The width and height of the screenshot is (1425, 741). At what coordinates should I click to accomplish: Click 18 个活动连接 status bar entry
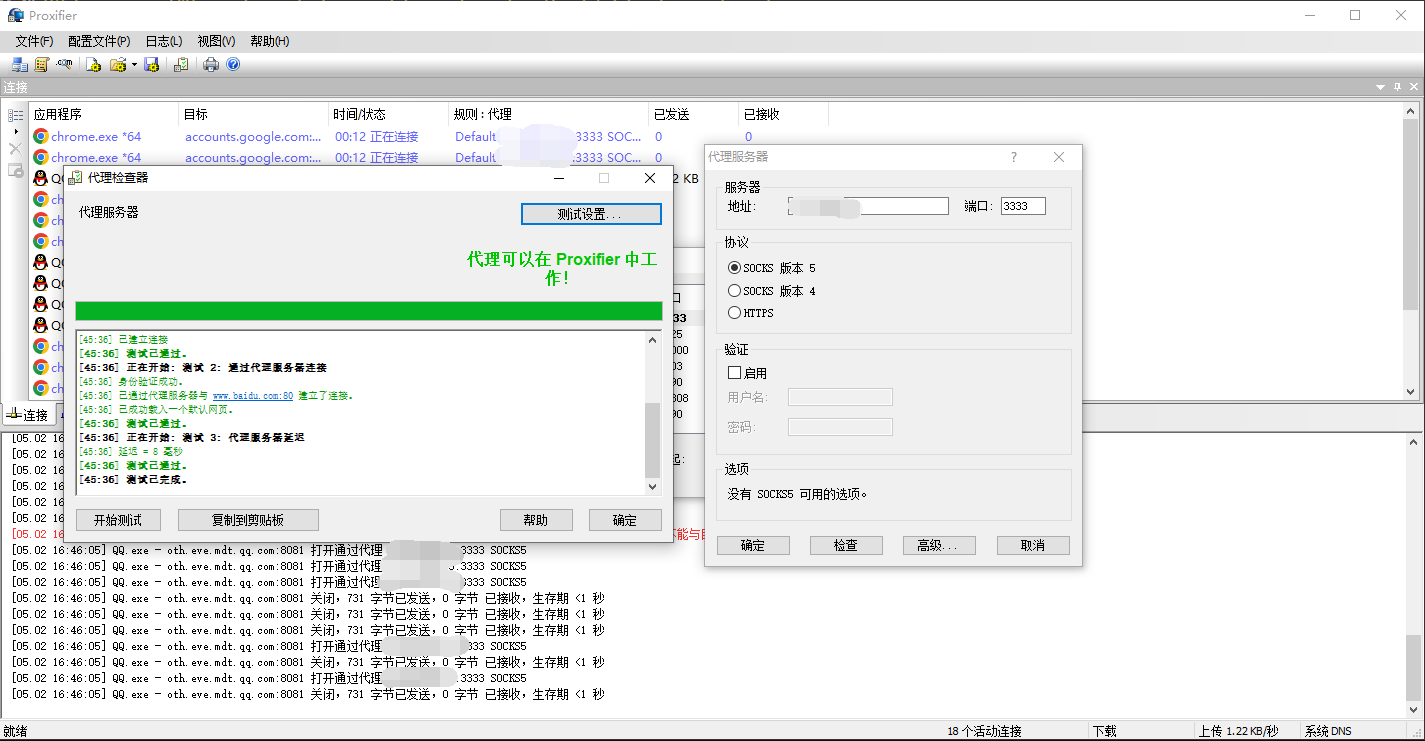(x=985, y=732)
